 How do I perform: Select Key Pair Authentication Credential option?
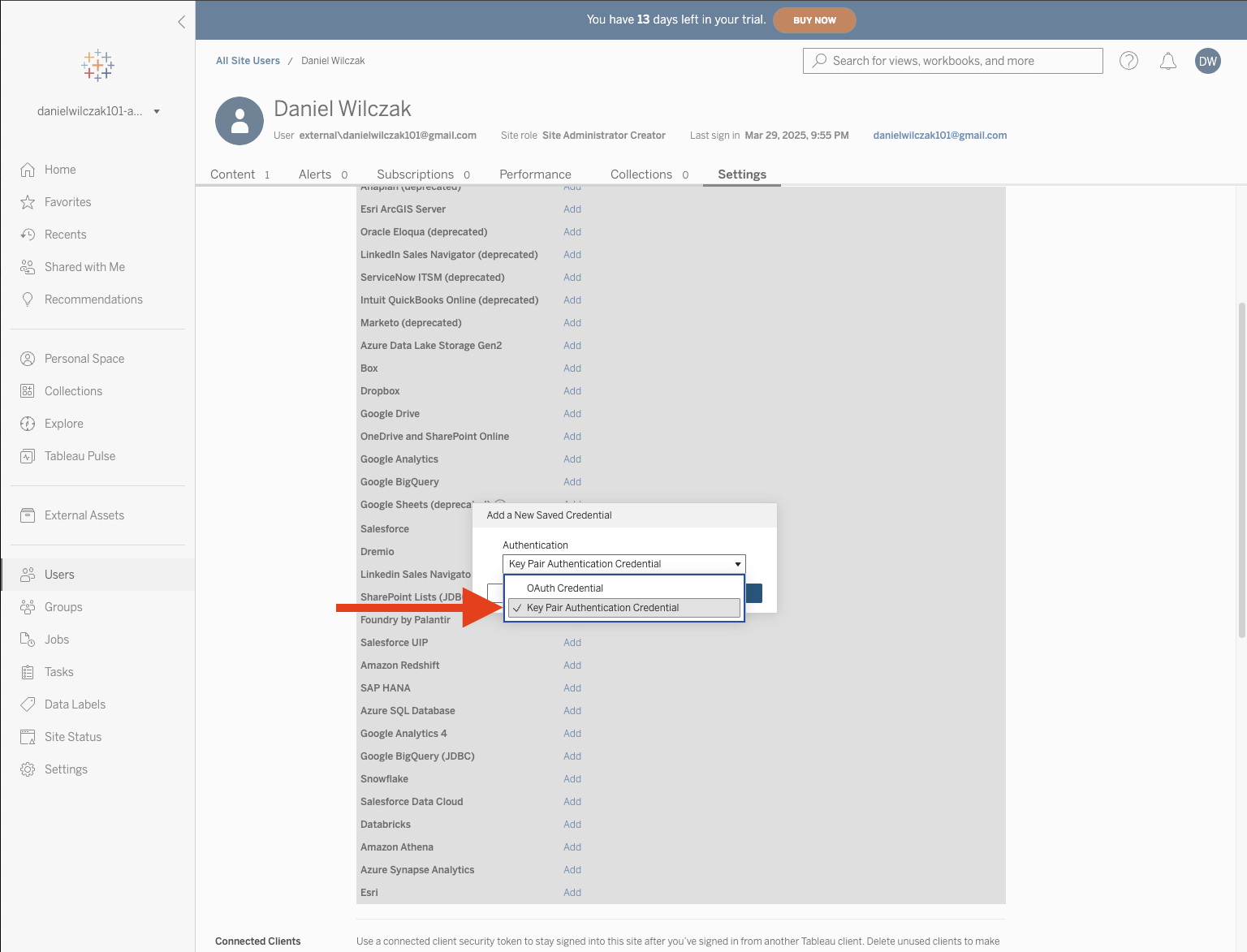click(624, 608)
